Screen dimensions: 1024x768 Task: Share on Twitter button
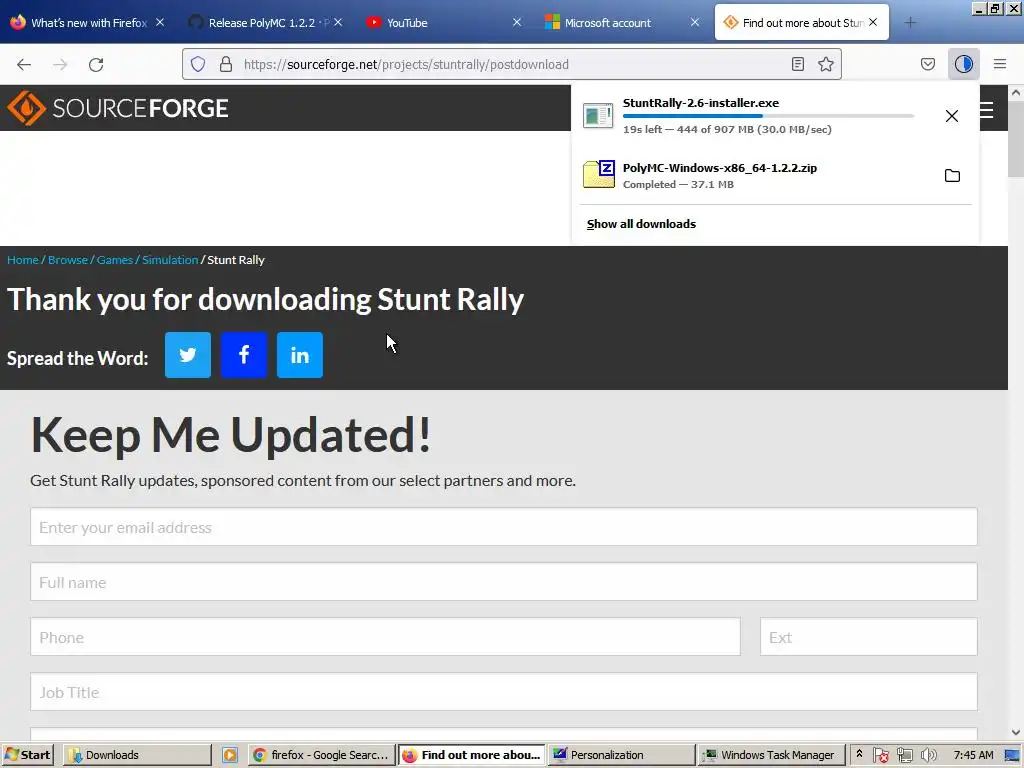pos(187,355)
